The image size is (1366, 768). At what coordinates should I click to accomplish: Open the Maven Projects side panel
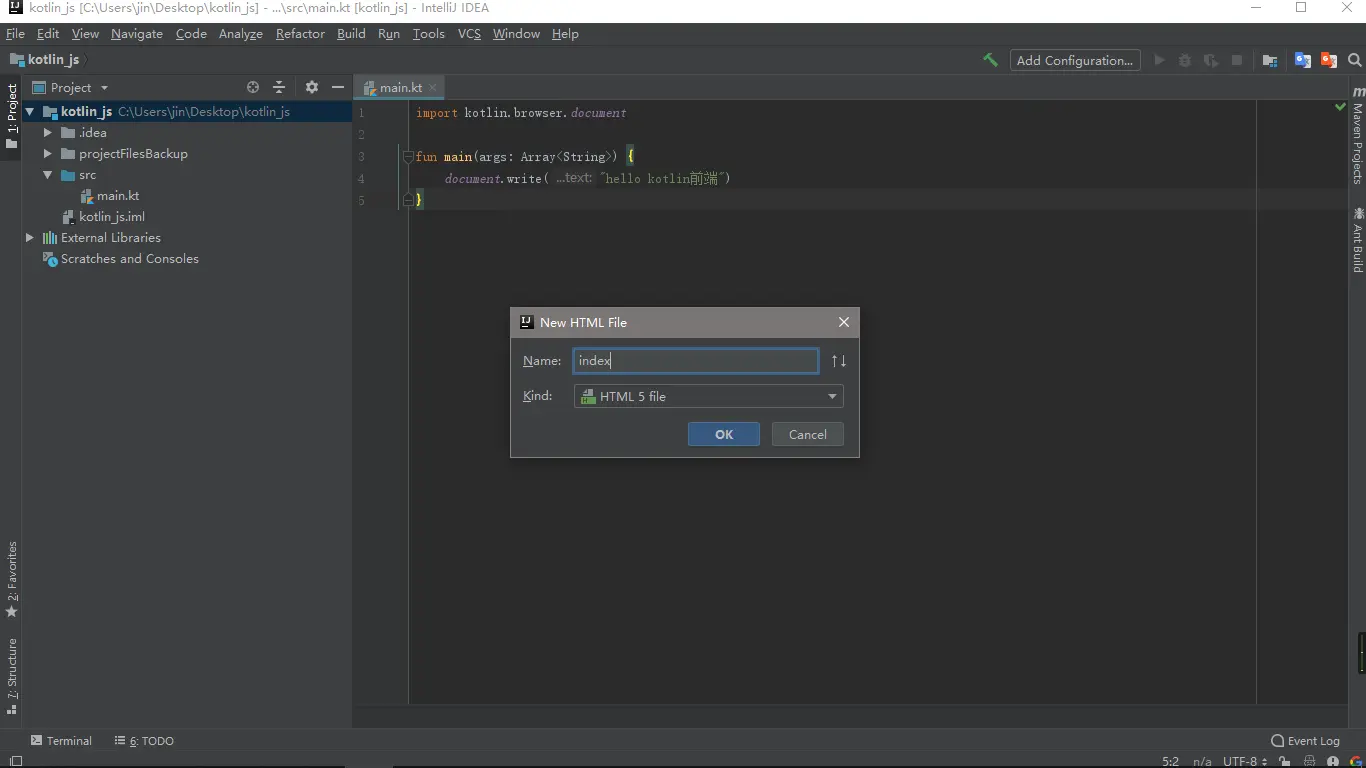[x=1358, y=136]
